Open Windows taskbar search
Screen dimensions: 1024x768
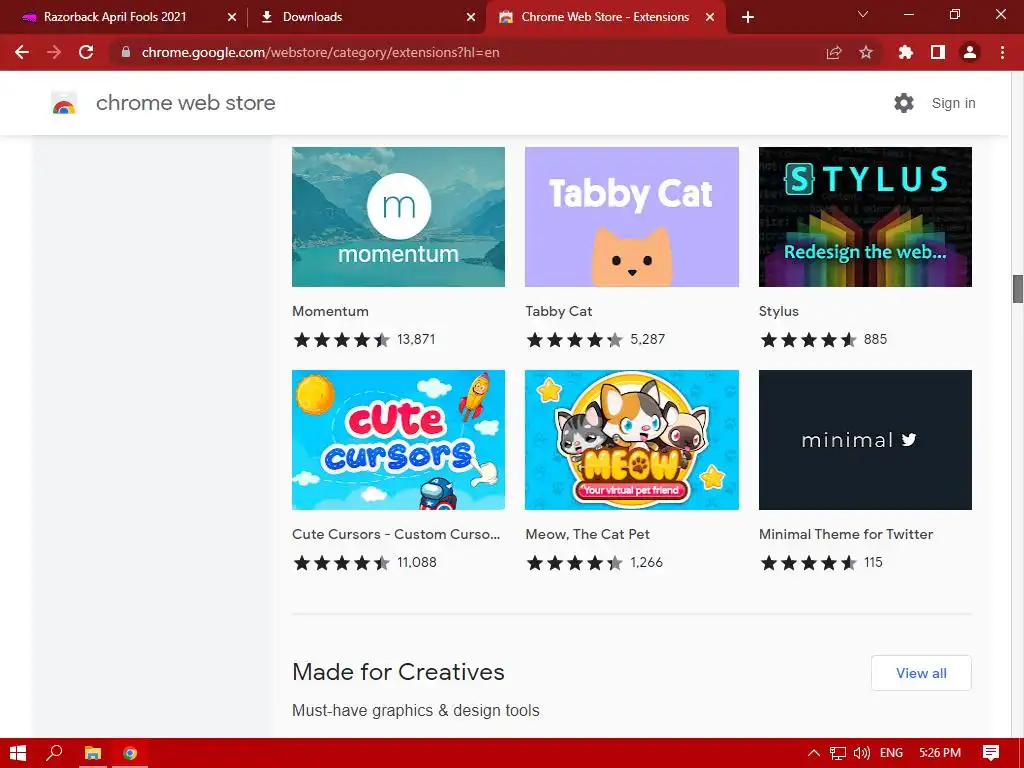pos(55,753)
